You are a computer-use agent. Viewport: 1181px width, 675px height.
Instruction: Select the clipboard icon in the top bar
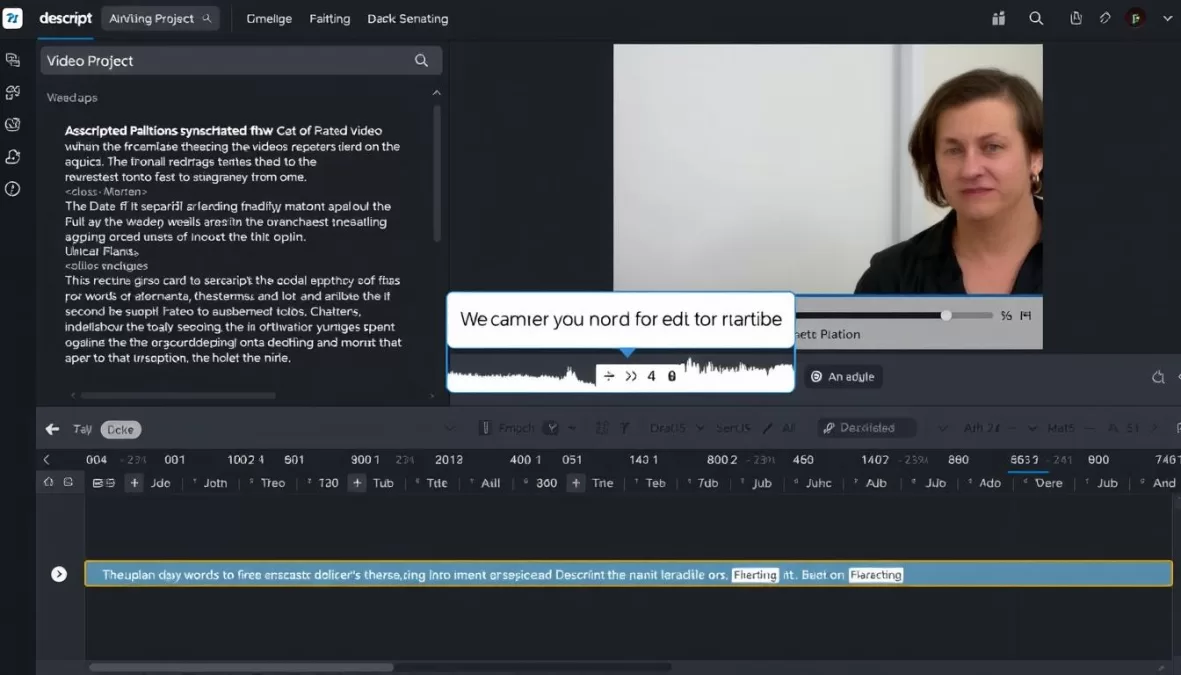(x=1076, y=18)
